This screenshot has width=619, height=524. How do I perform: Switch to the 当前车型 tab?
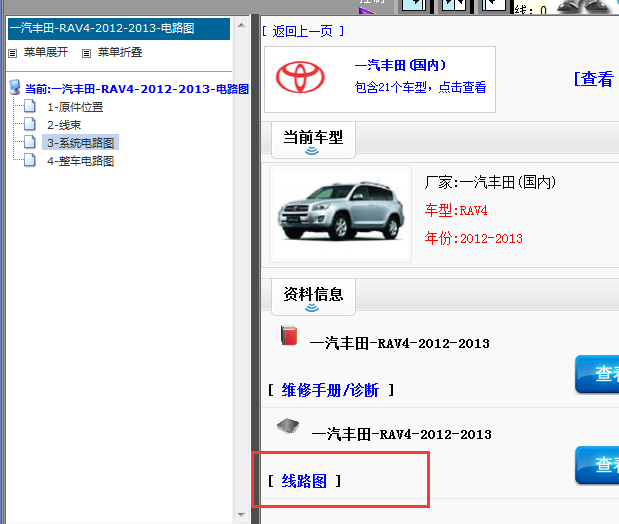coord(313,140)
